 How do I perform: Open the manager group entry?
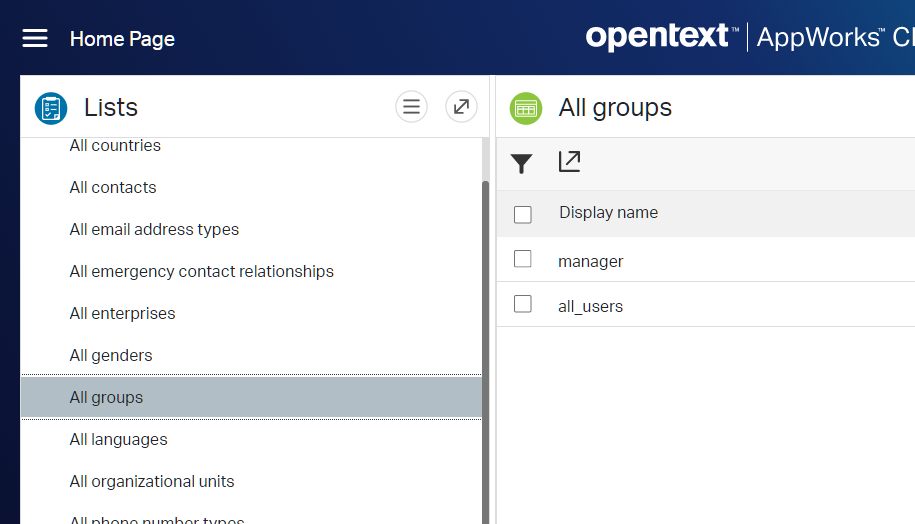point(590,261)
